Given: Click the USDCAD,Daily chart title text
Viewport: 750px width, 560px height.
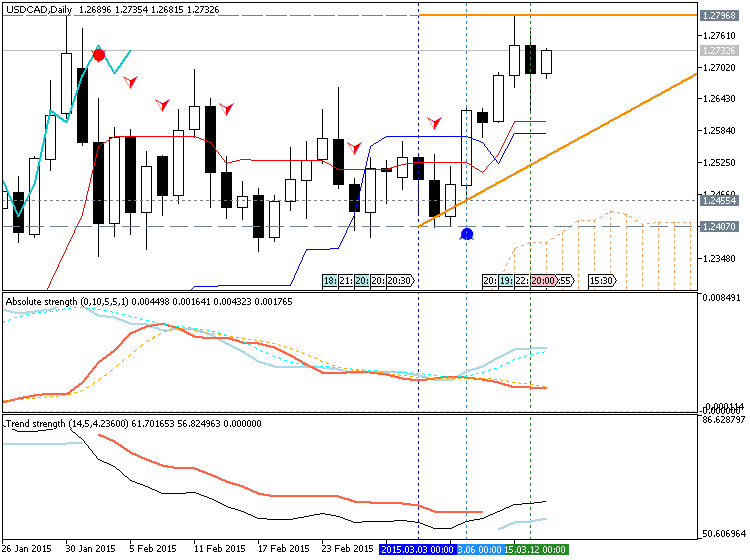Looking at the screenshot, I should pos(39,10).
